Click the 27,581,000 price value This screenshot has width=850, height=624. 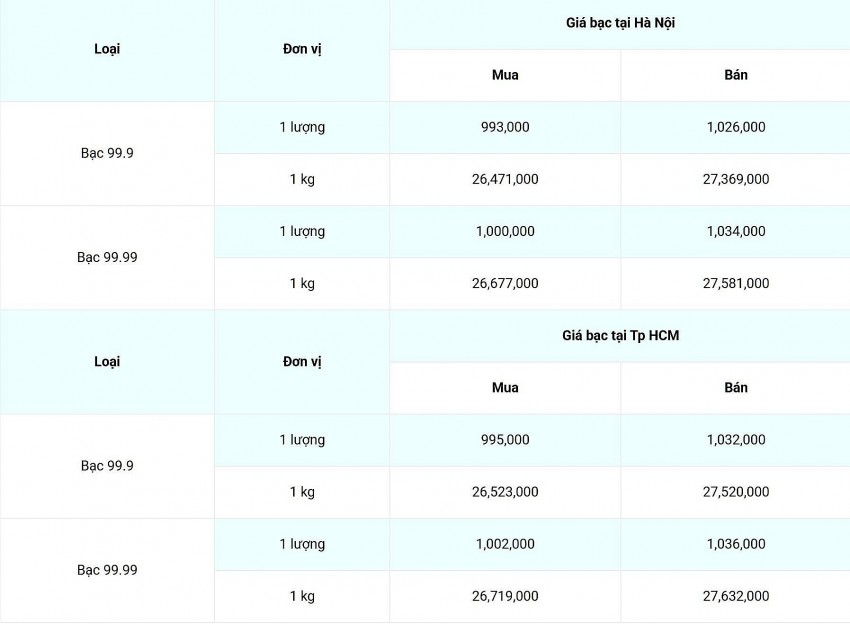point(735,283)
